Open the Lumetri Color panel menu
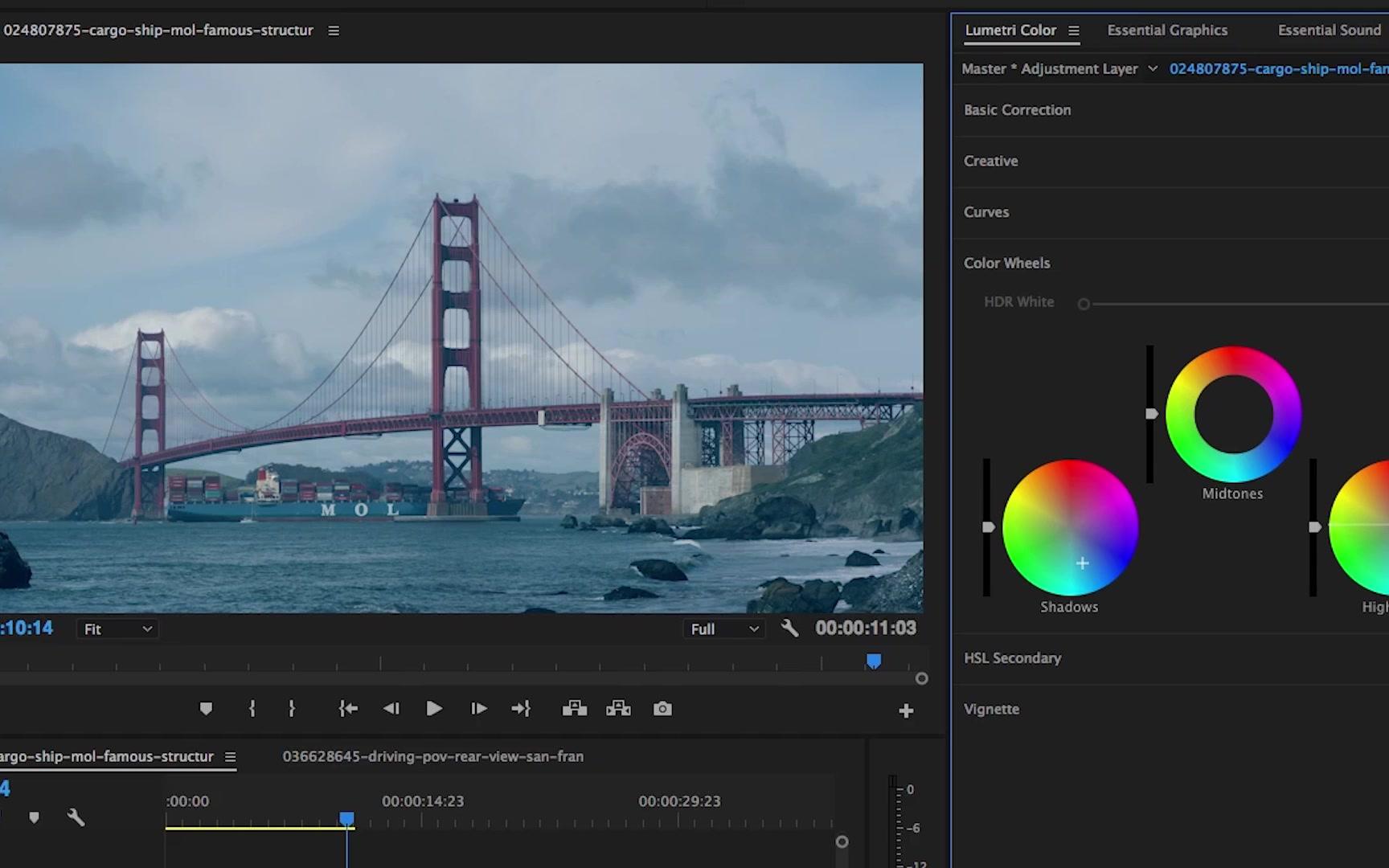The height and width of the screenshot is (868, 1389). (1074, 31)
